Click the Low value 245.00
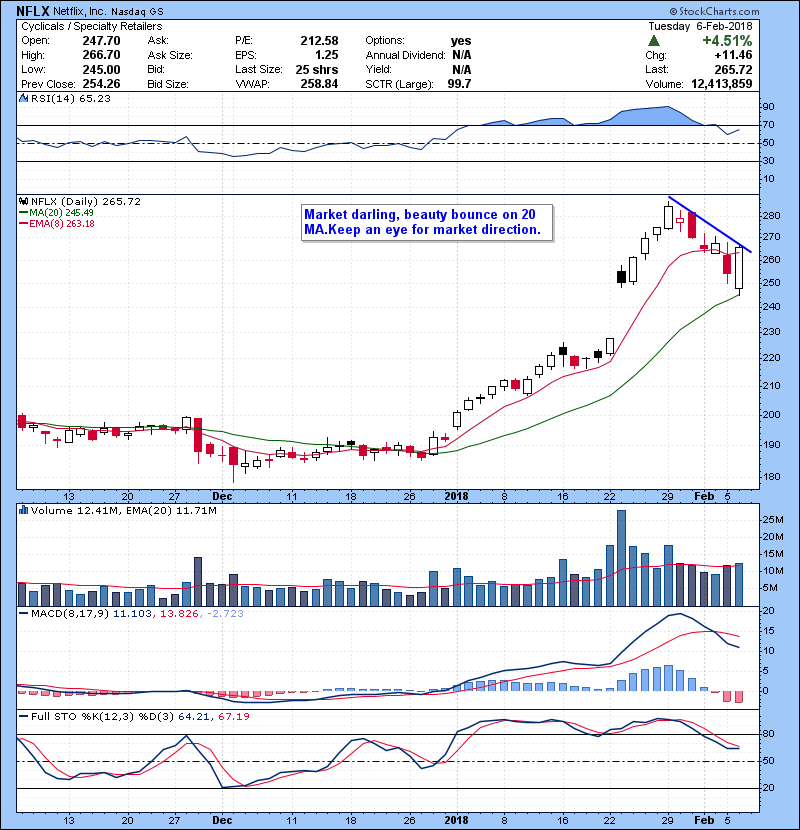Screen dimensions: 800x830 point(101,69)
